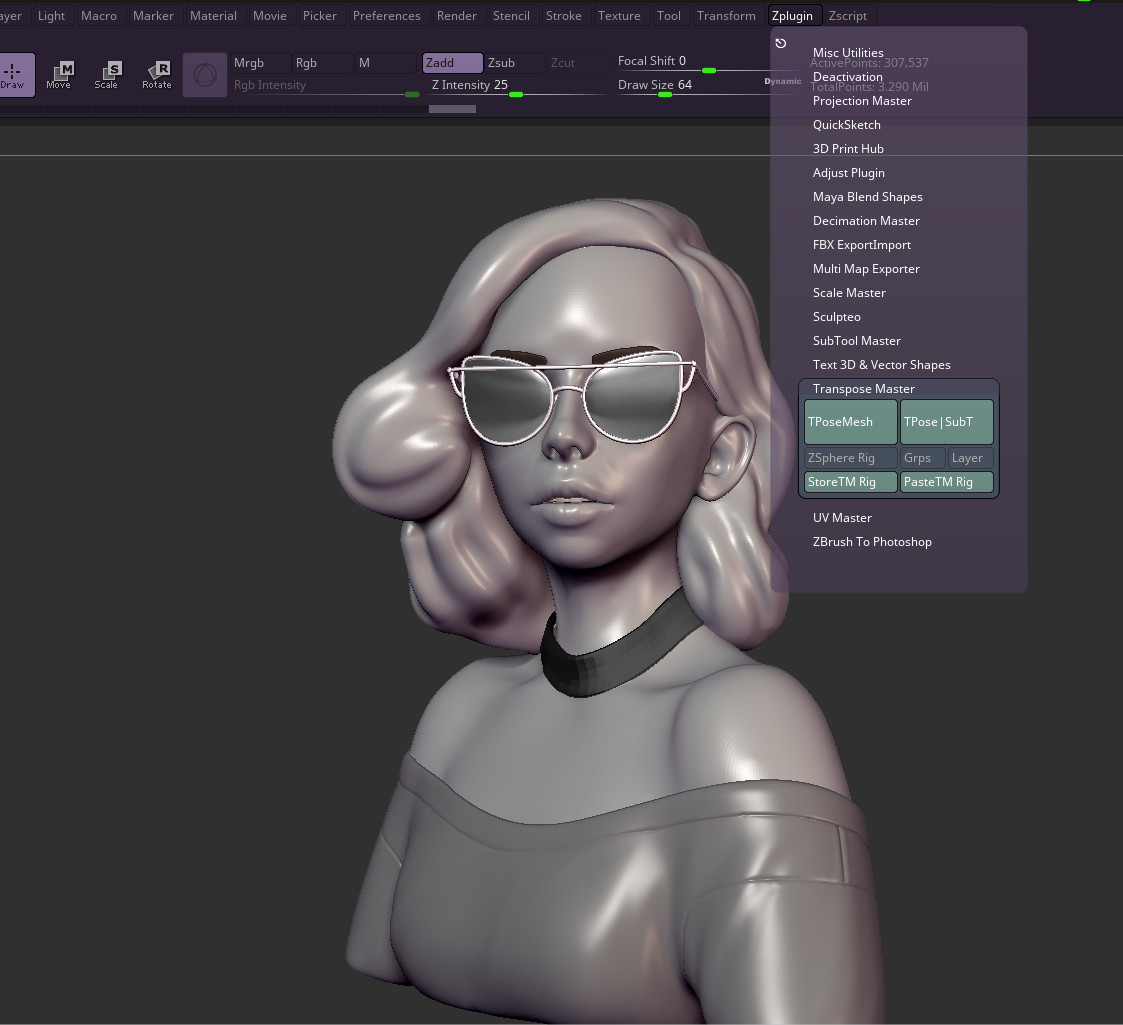Screen dimensions: 1123x1025
Task: Open the Tool menu
Action: 669,16
